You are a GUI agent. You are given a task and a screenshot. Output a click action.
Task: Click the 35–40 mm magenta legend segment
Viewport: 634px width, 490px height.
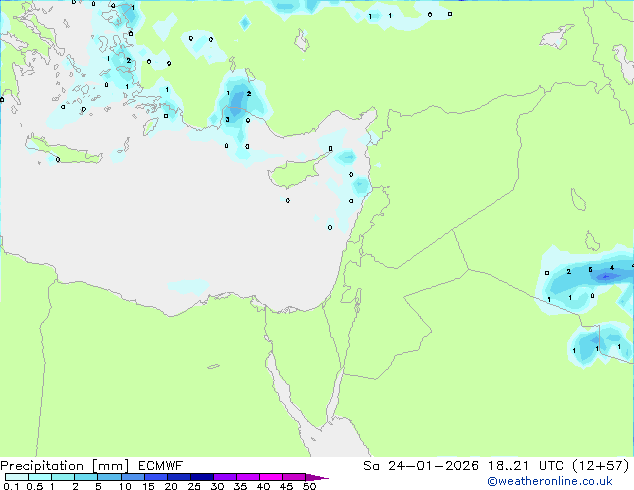[x=247, y=477]
